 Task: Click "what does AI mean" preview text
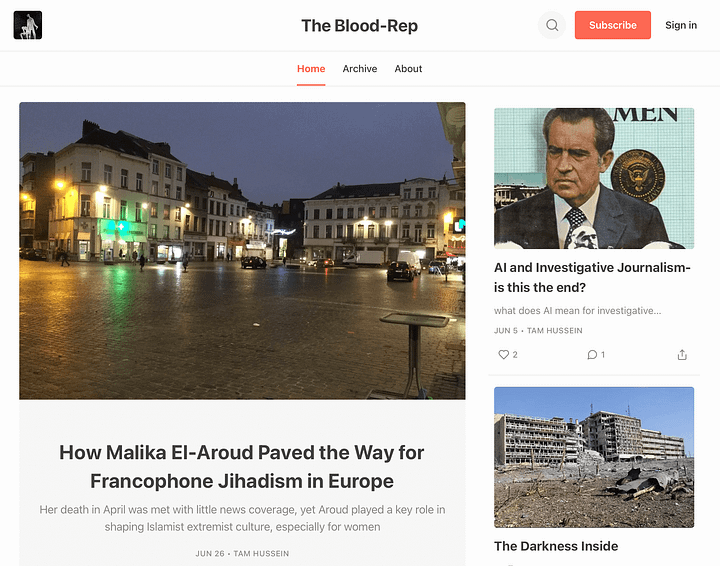pyautogui.click(x=577, y=311)
